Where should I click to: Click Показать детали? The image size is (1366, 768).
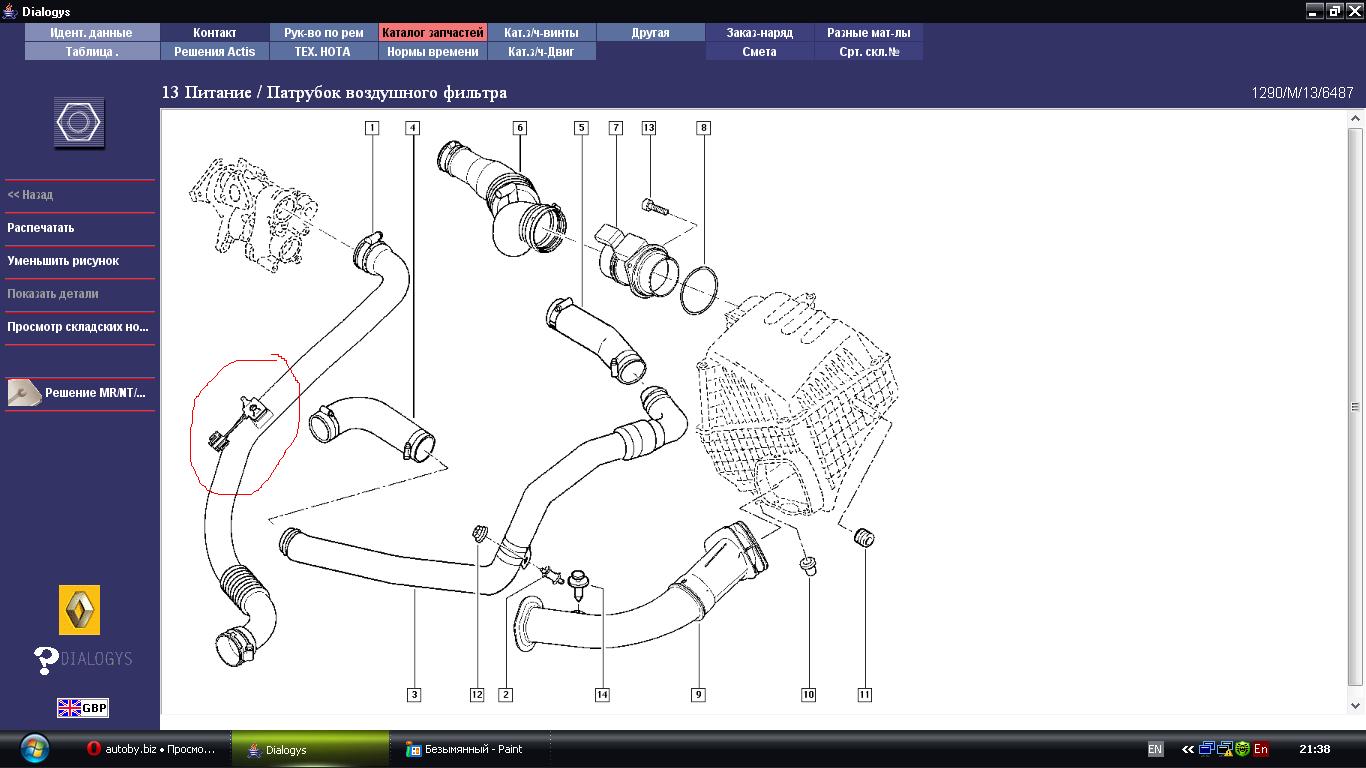click(x=53, y=294)
